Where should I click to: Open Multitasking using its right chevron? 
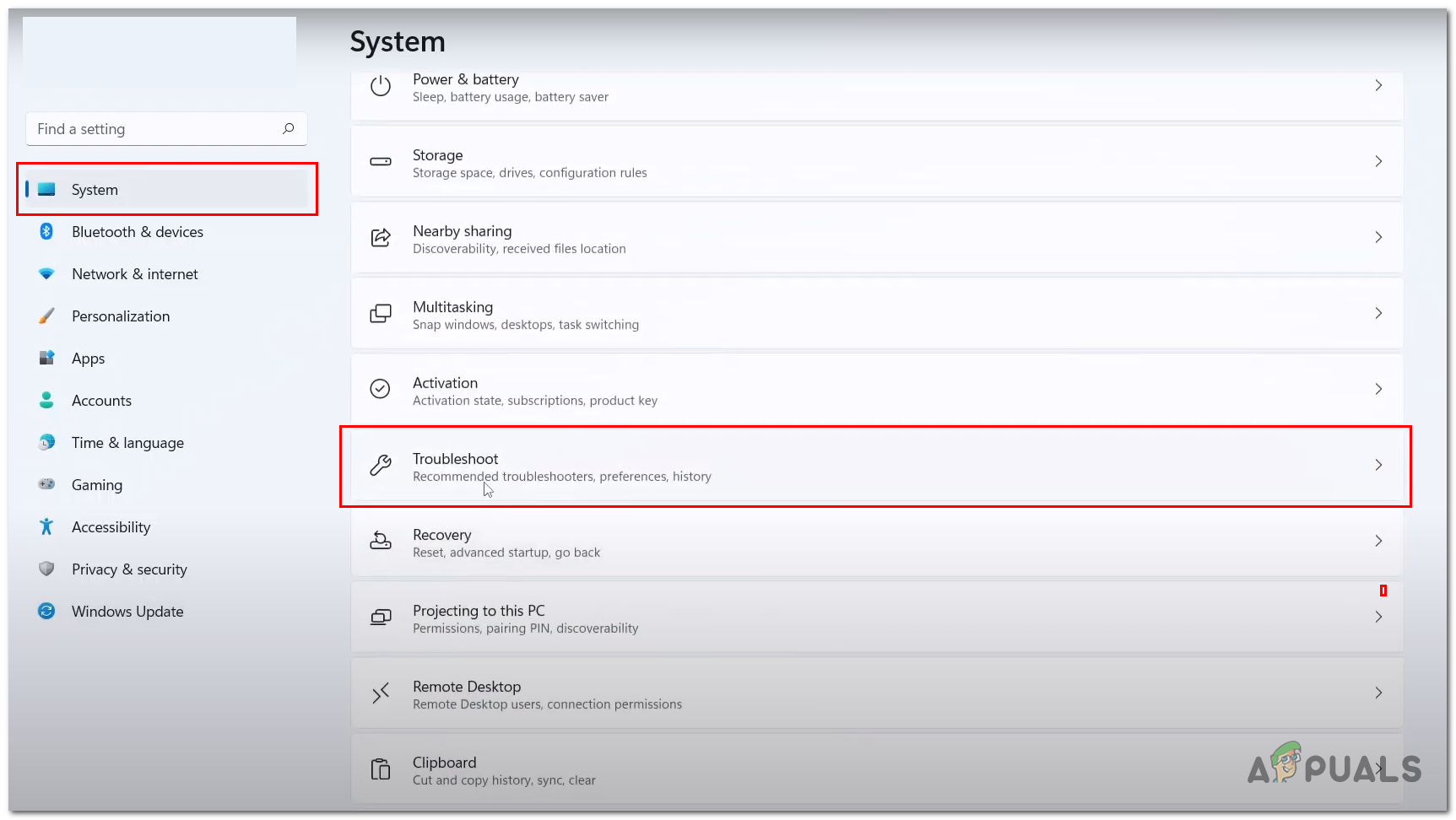1378,313
